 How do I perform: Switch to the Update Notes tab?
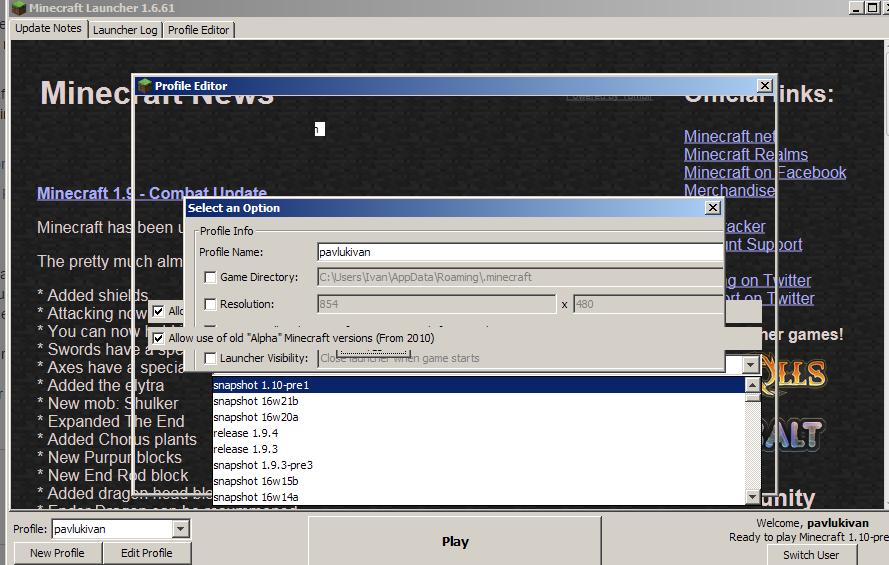click(48, 28)
